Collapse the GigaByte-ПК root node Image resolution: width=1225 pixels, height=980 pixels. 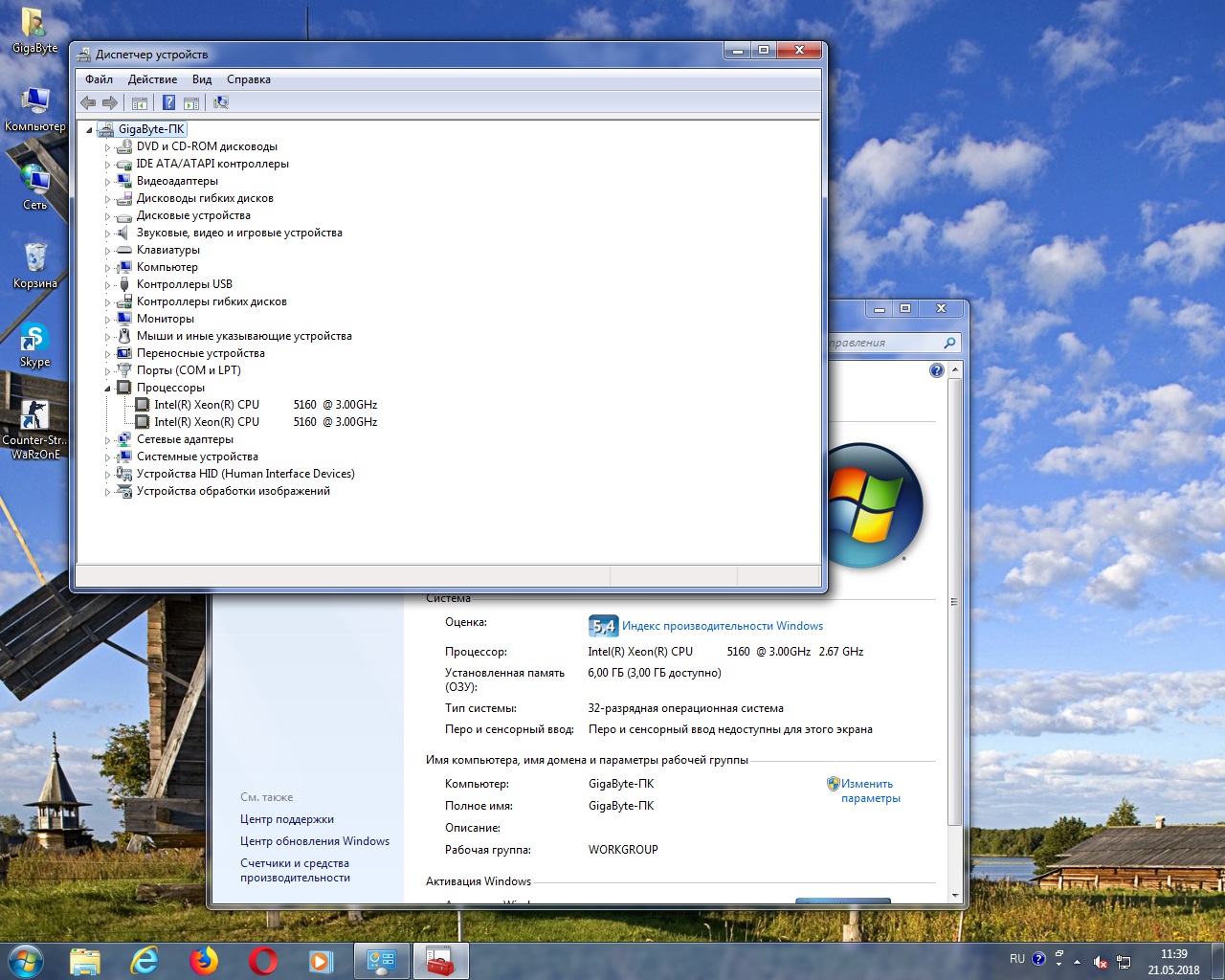pyautogui.click(x=90, y=129)
